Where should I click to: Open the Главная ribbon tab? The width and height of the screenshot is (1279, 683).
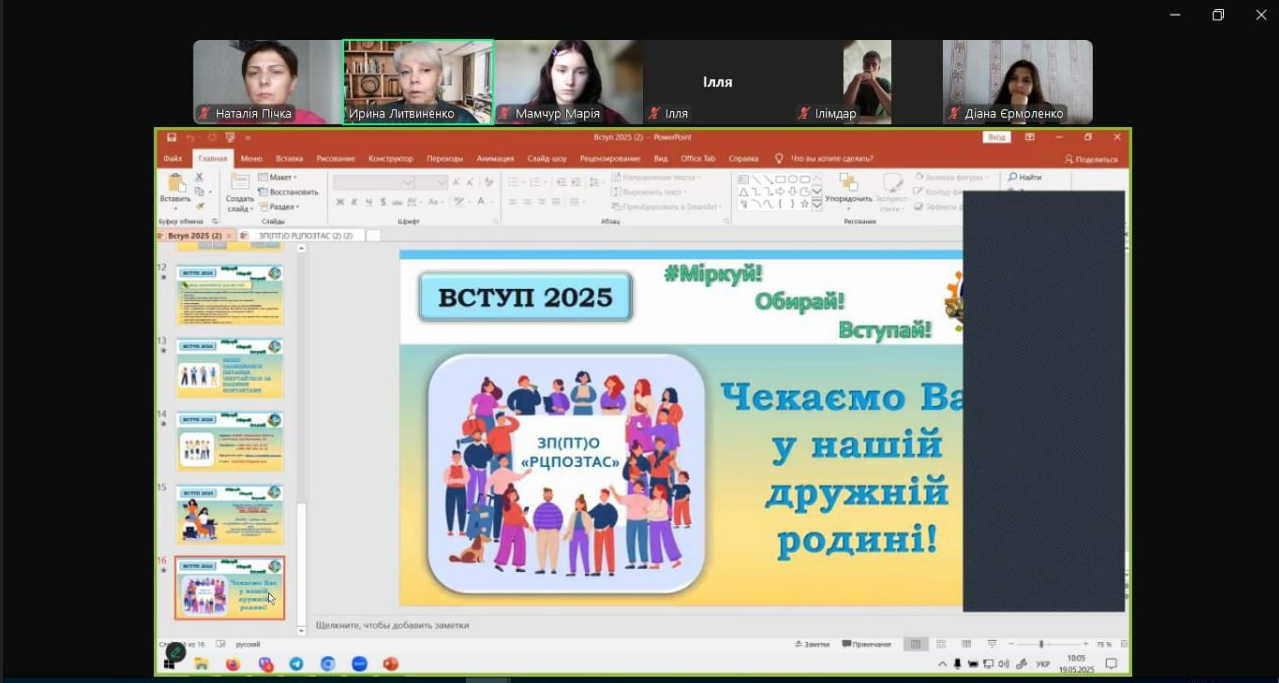212,158
